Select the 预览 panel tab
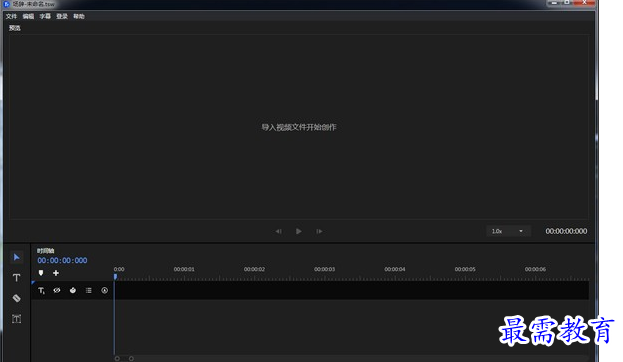The width and height of the screenshot is (623, 362). [15, 28]
